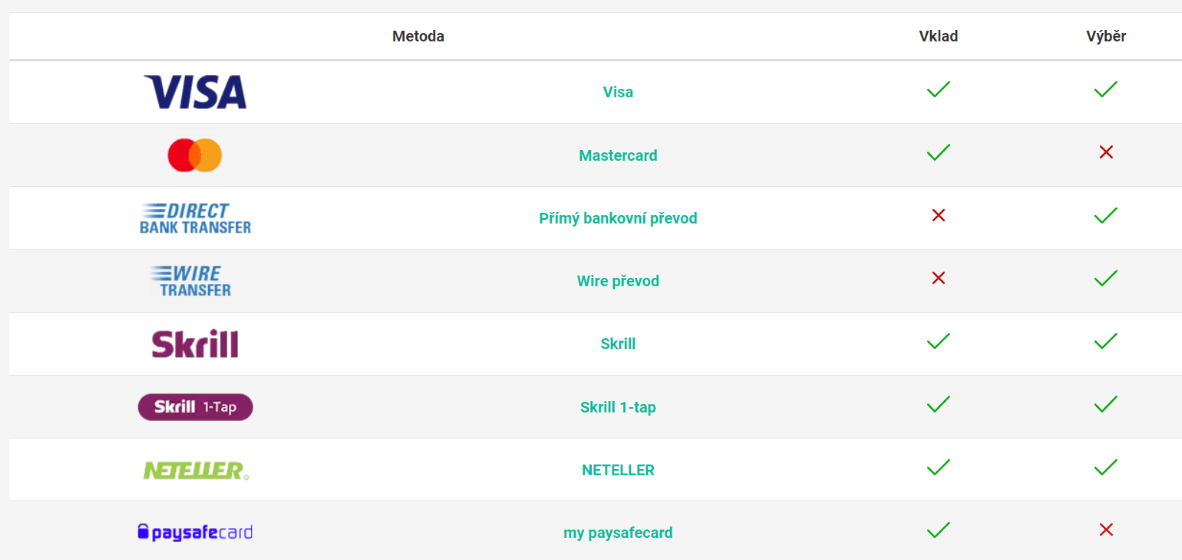Click the Visa logo
Viewport: 1182px width, 560px height.
(x=195, y=92)
